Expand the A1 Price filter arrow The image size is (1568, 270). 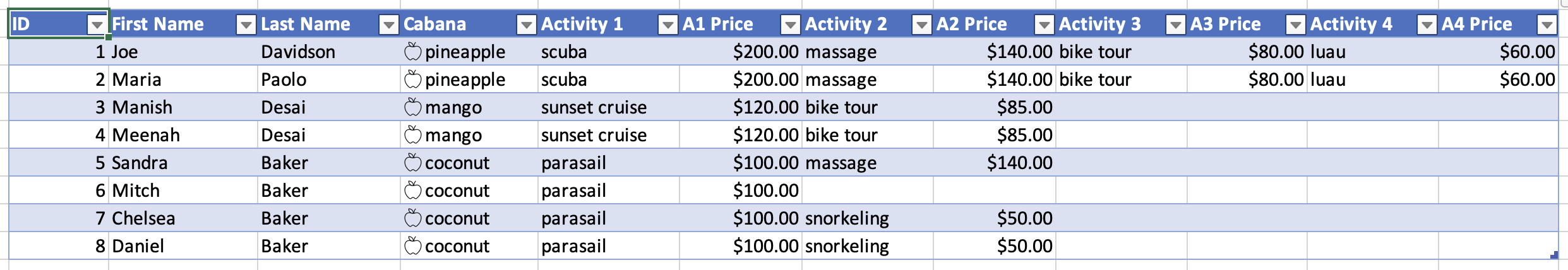(x=790, y=25)
